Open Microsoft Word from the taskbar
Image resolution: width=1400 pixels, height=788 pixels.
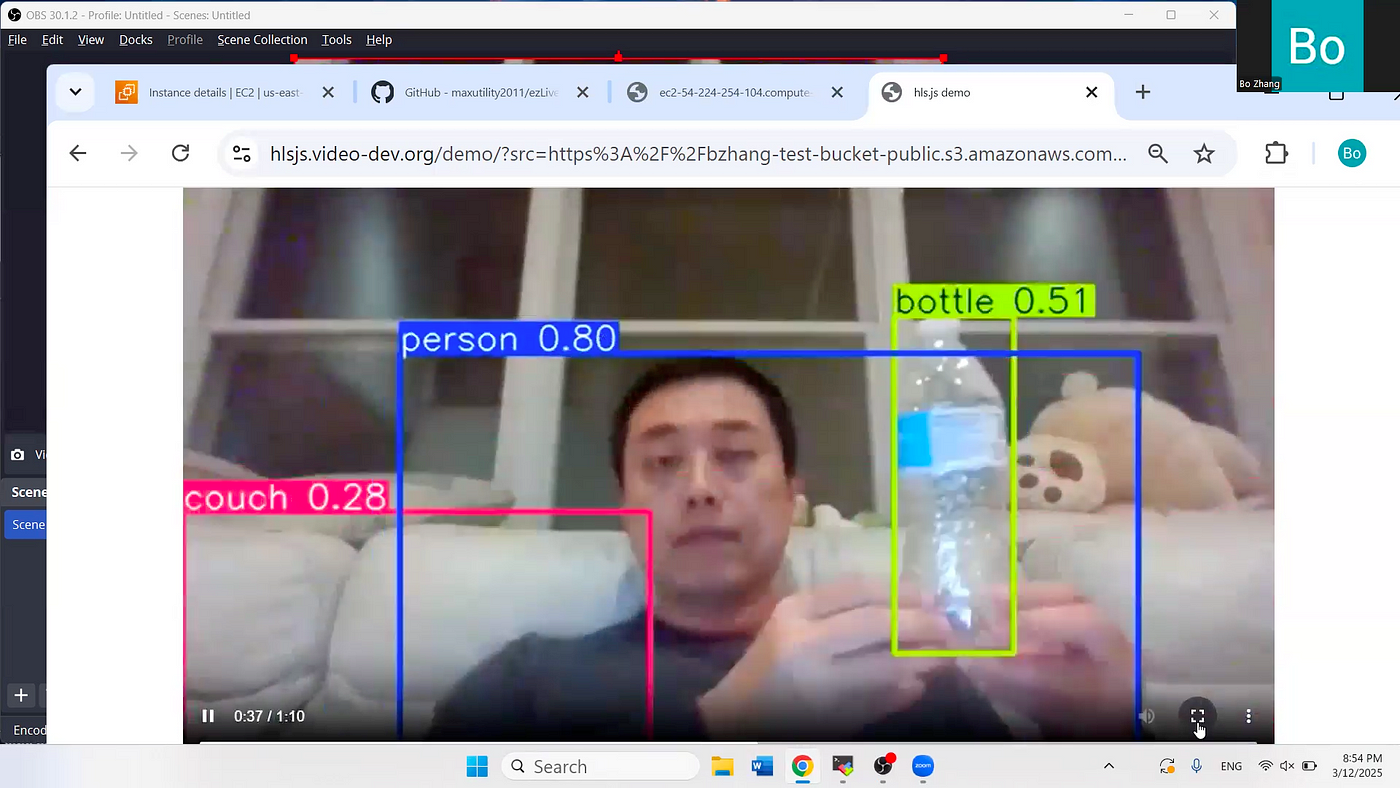[762, 767]
